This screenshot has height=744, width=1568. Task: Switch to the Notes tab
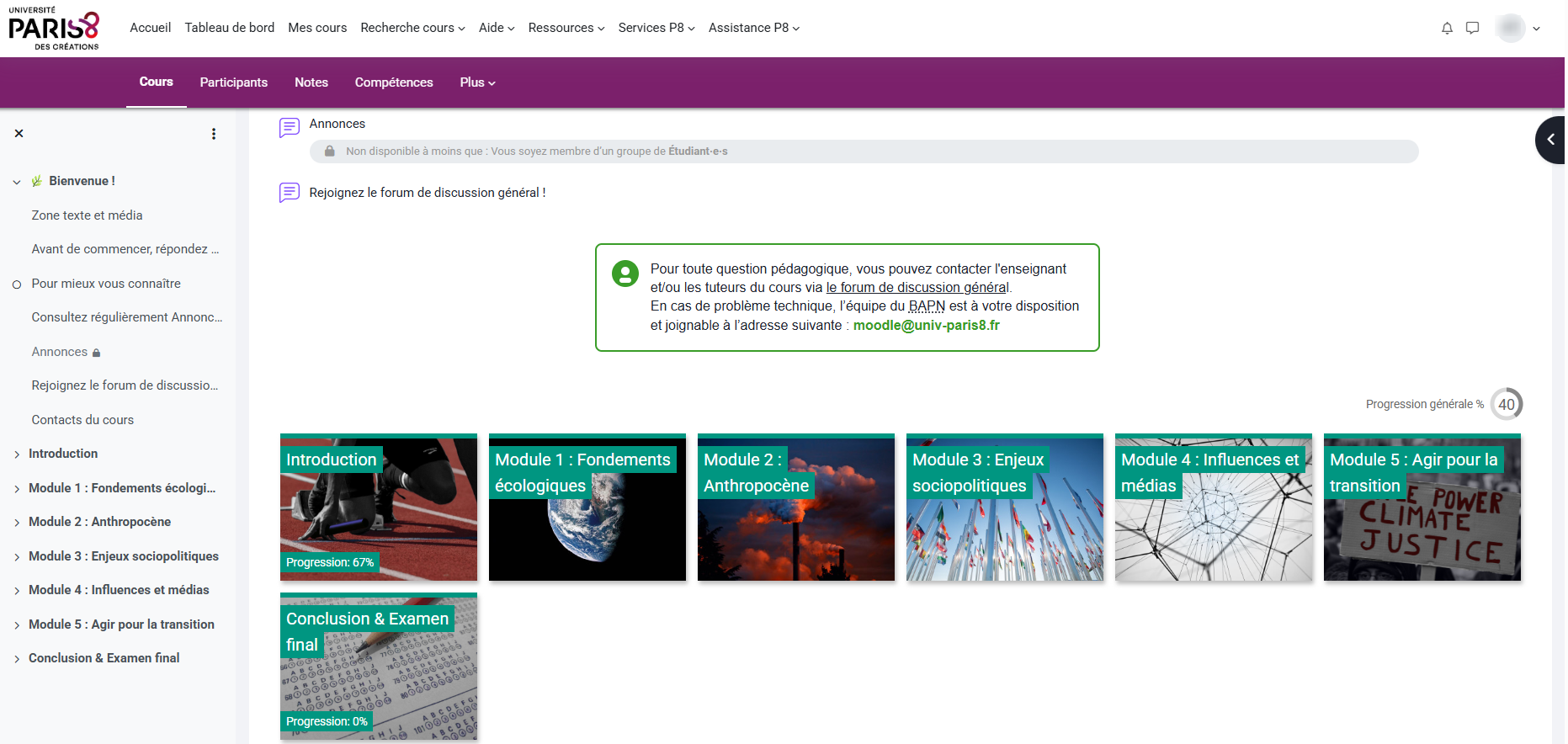tap(311, 82)
